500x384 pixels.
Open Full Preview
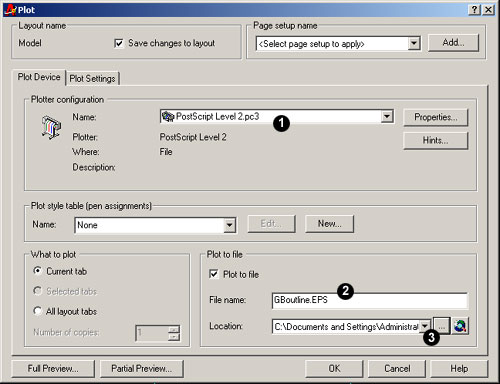point(53,369)
